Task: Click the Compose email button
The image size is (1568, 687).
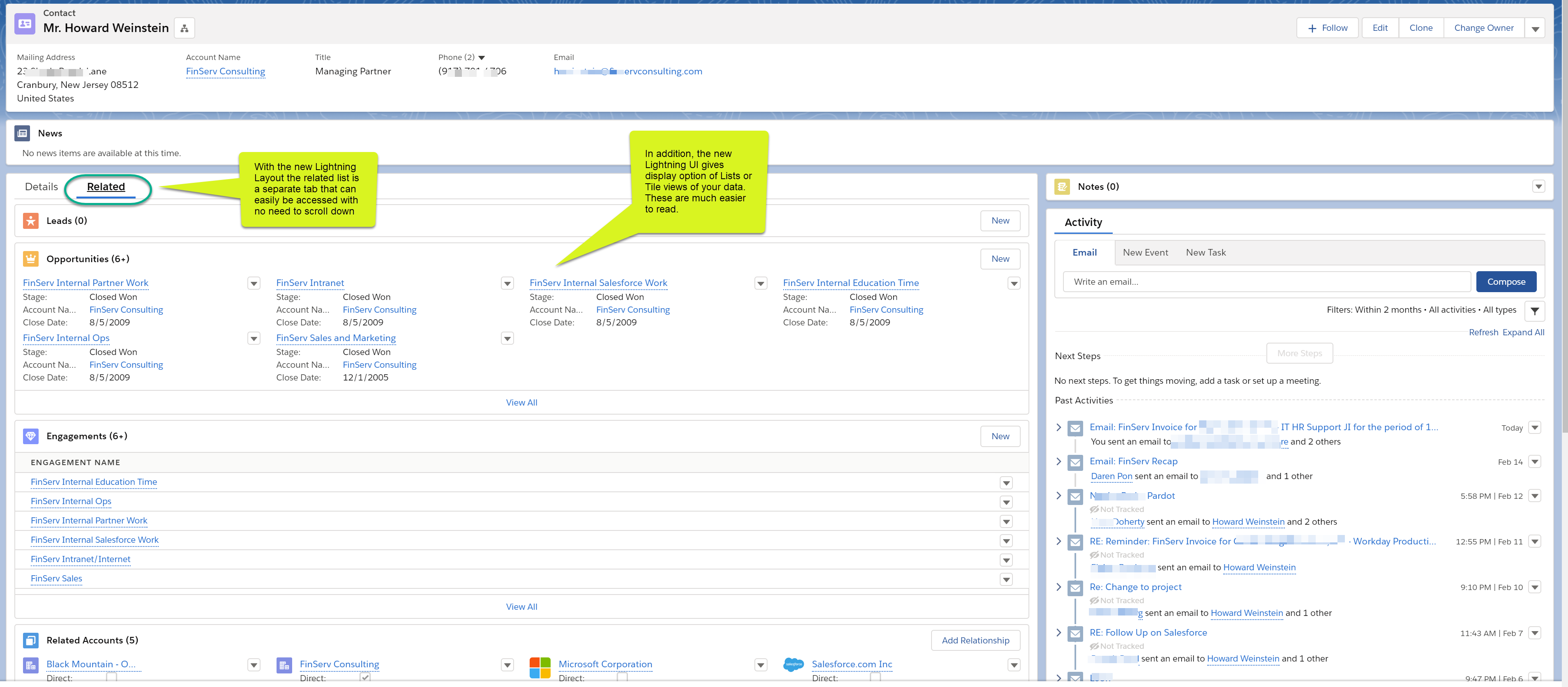Action: (1506, 282)
